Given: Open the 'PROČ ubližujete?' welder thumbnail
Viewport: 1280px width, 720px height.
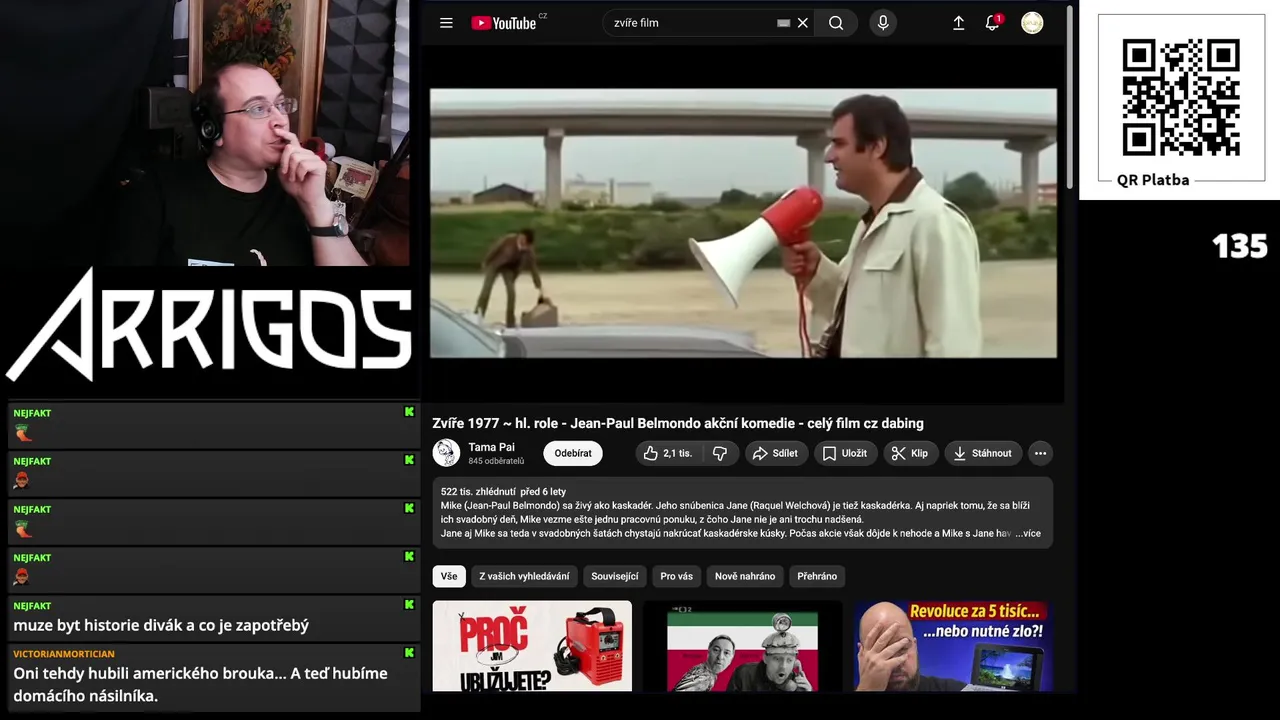Looking at the screenshot, I should pyautogui.click(x=532, y=646).
